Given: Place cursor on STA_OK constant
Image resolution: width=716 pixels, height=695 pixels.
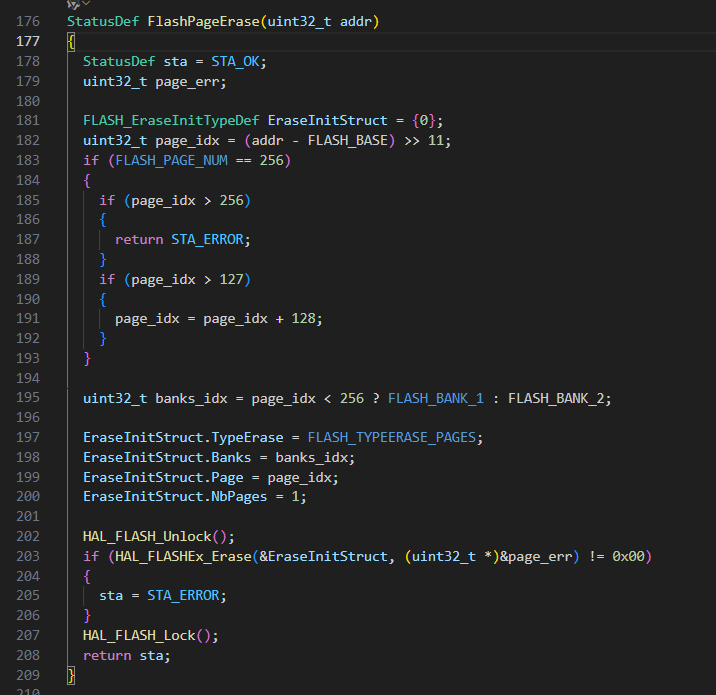Looking at the screenshot, I should click(235, 61).
